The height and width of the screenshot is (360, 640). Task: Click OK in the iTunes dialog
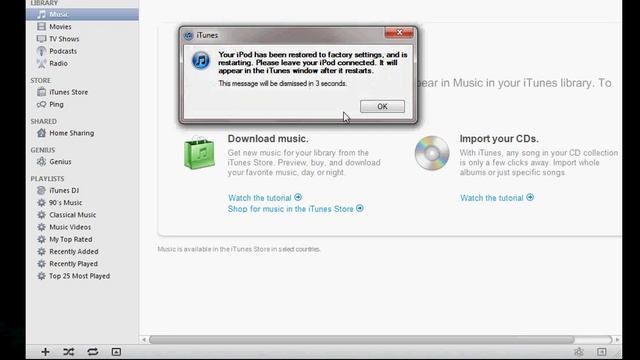click(x=382, y=107)
